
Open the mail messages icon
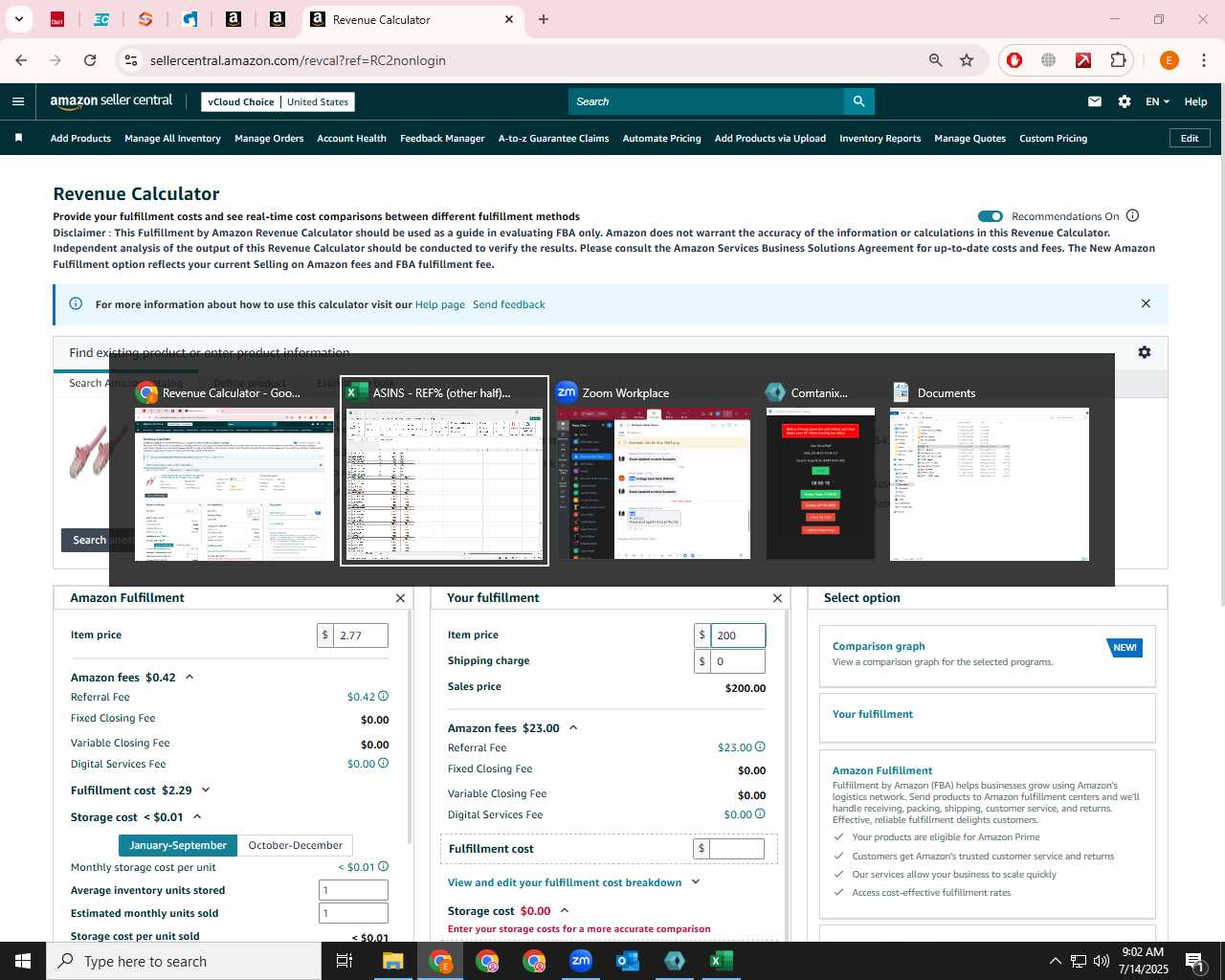[1095, 101]
